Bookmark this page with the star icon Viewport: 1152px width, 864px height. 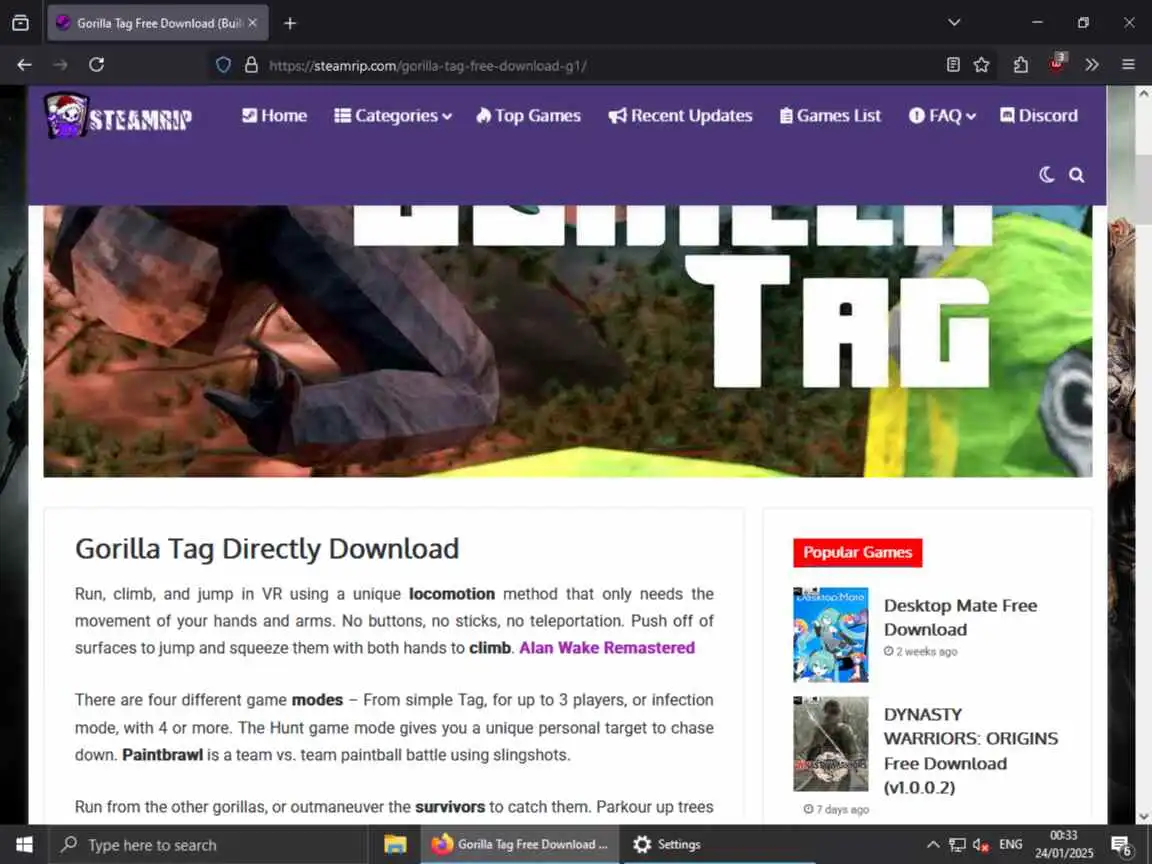click(x=982, y=65)
